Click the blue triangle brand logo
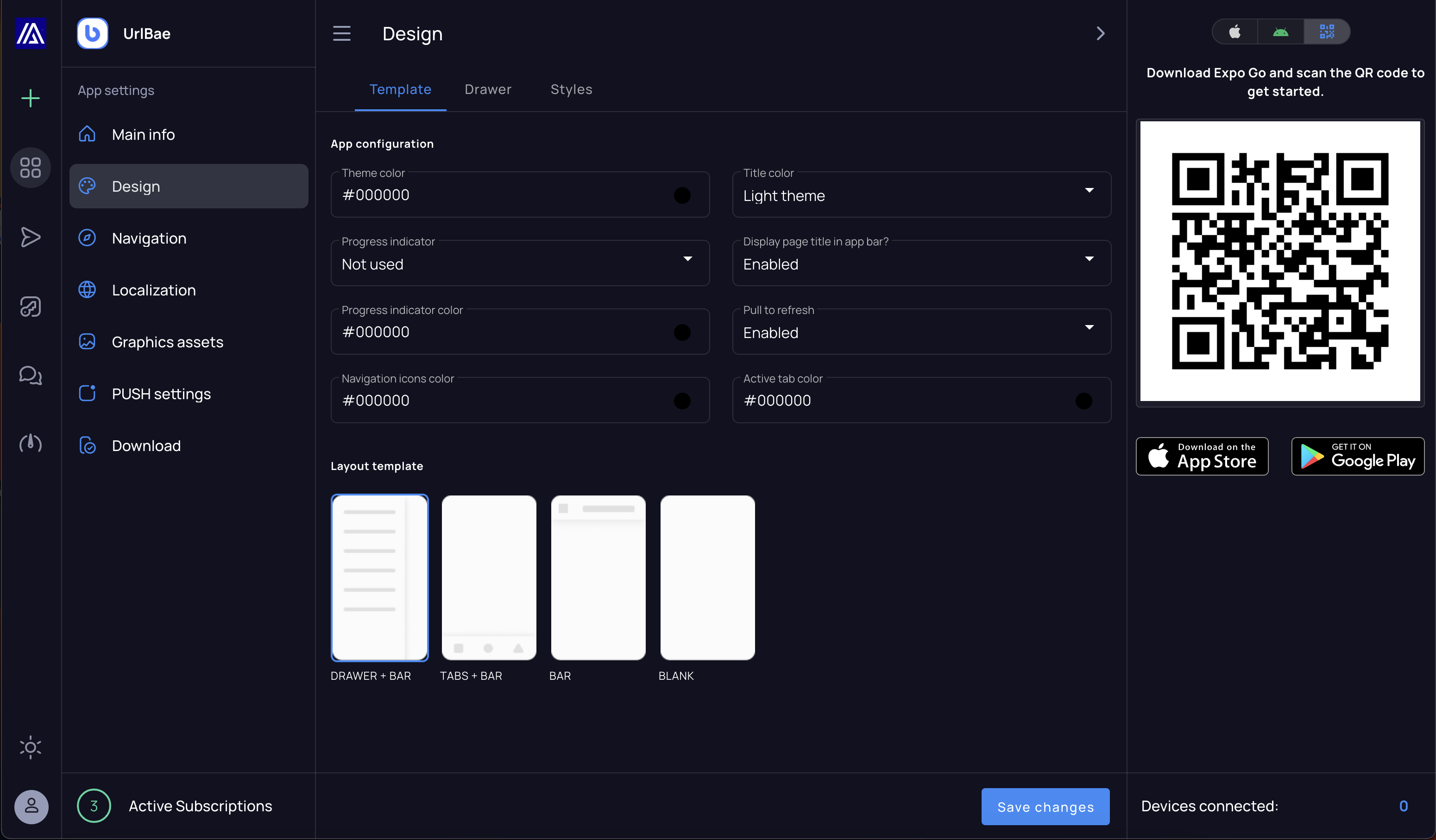This screenshot has height=840, width=1436. click(30, 33)
